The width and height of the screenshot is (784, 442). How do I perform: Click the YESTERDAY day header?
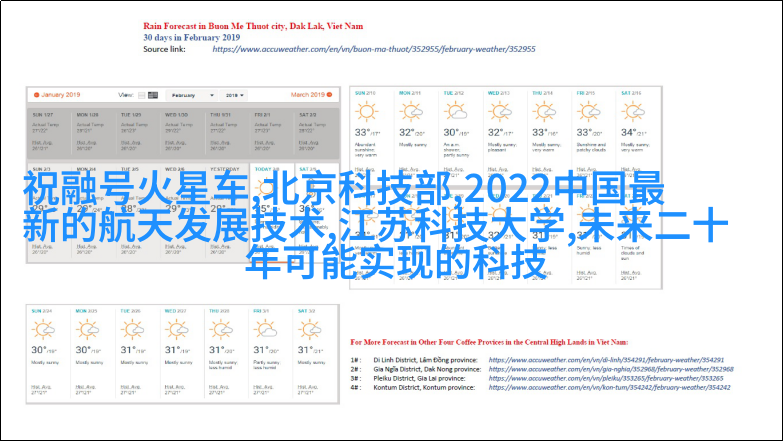pyautogui.click(x=225, y=169)
